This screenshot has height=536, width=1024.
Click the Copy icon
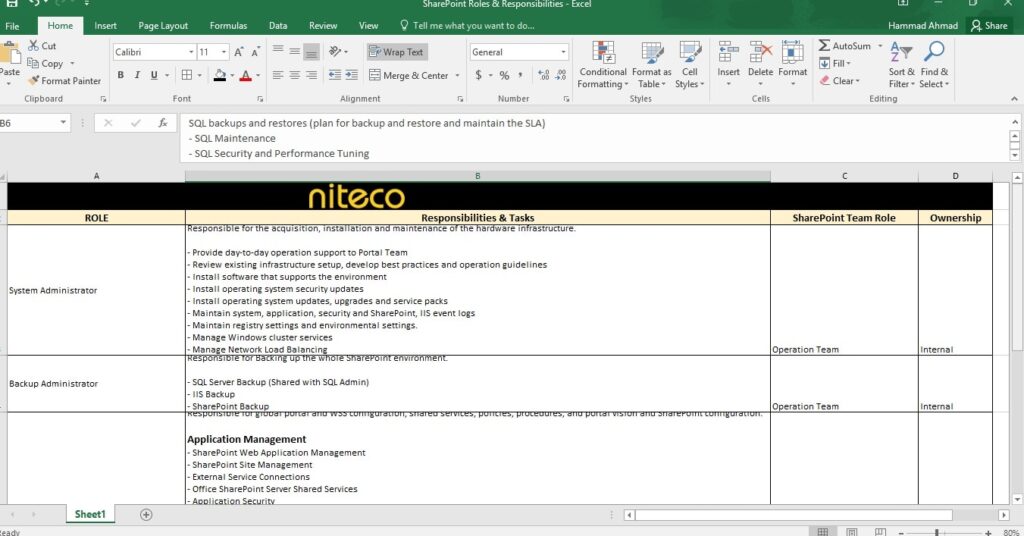pyautogui.click(x=33, y=63)
